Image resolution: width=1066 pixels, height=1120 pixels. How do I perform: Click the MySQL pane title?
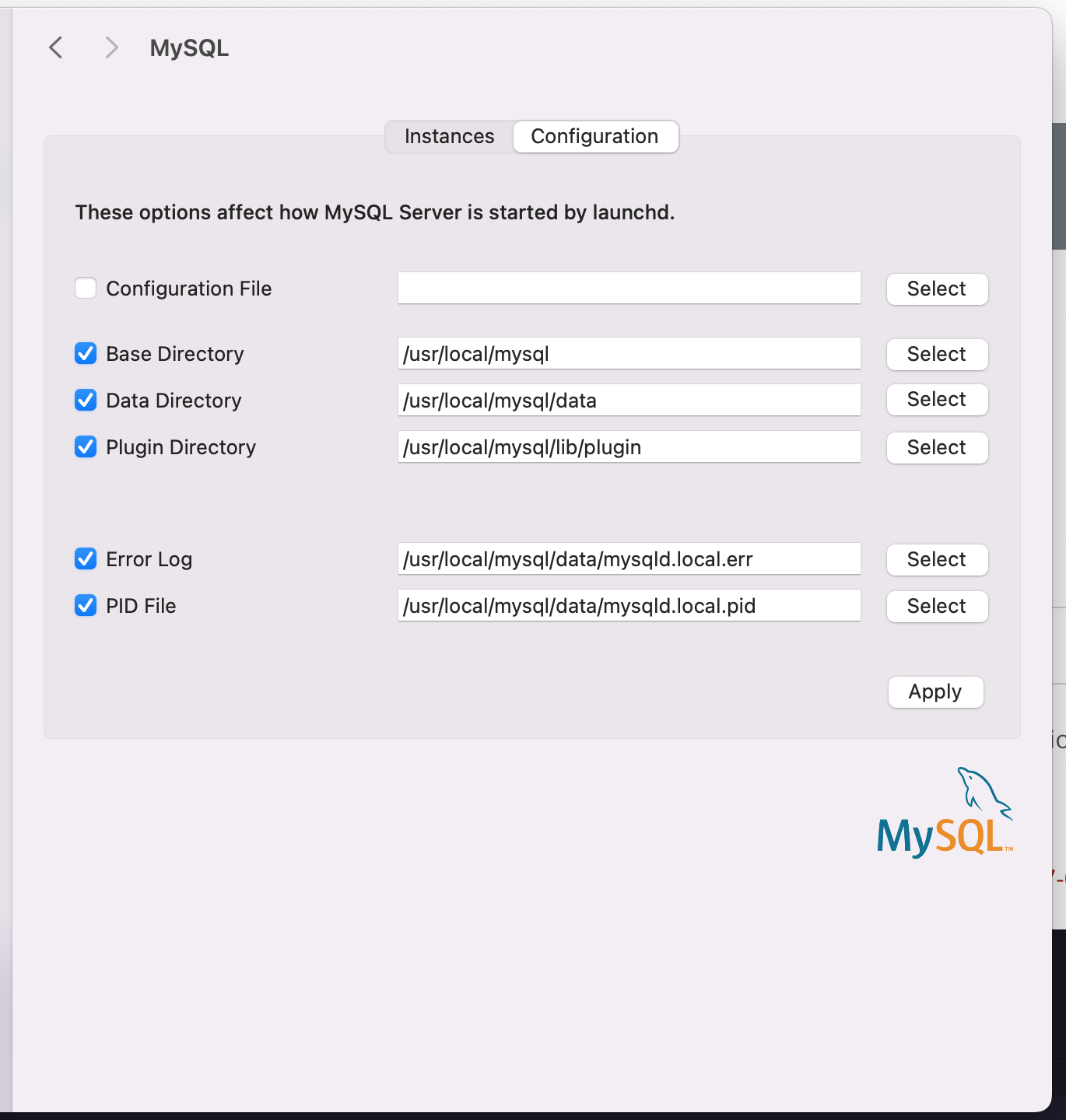189,48
